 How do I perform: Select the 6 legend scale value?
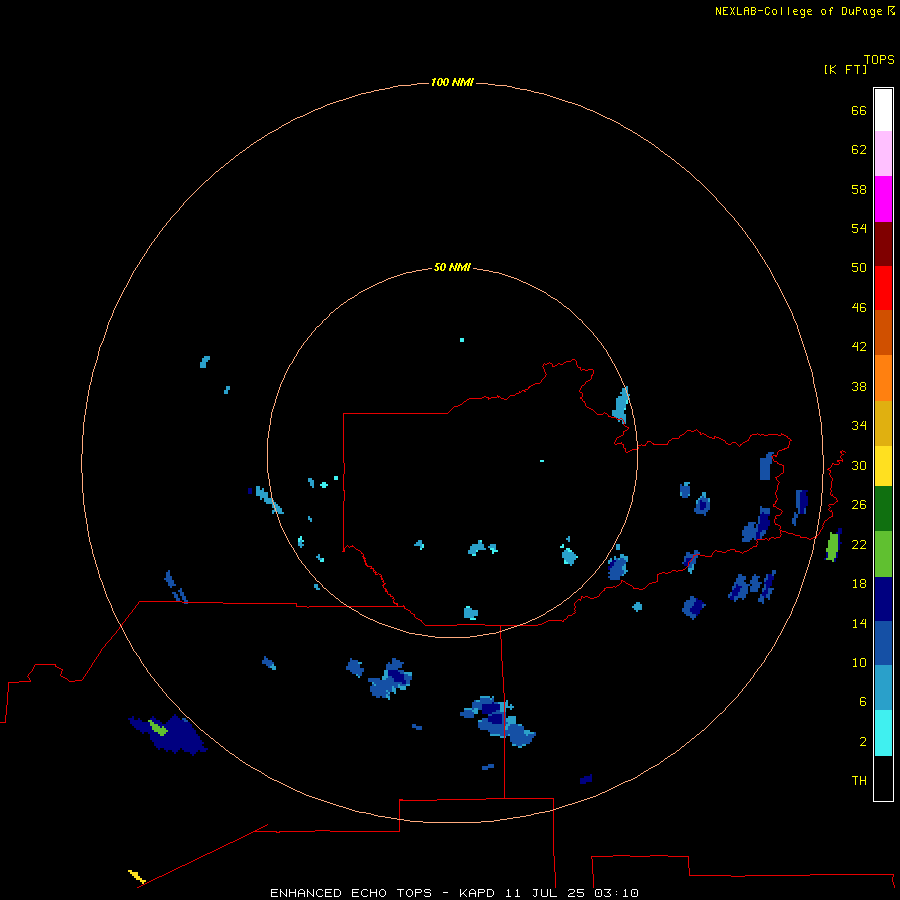coord(862,701)
